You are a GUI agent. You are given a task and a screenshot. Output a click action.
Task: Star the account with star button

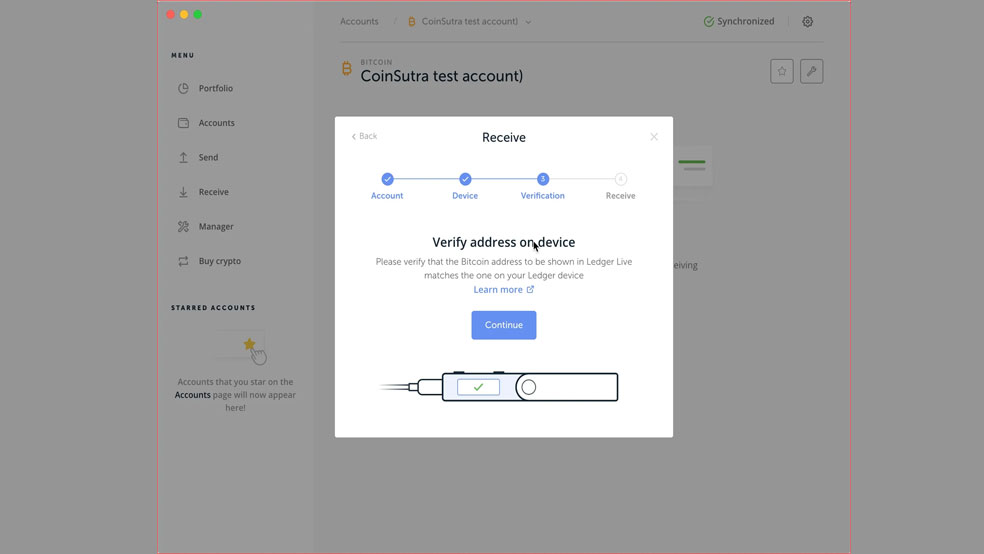[x=782, y=72]
